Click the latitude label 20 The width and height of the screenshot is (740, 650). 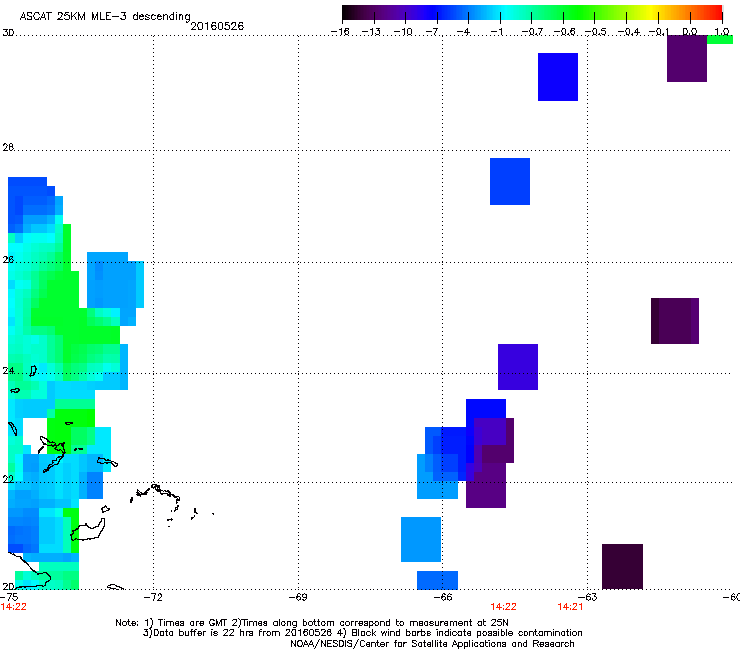[x=8, y=587]
